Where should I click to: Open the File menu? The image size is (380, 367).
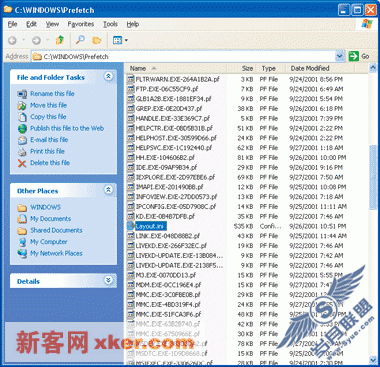click(12, 24)
